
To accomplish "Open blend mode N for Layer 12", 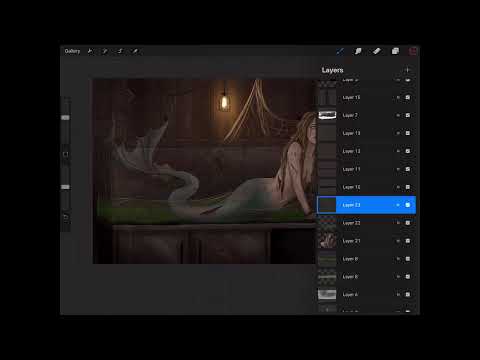I will [398, 151].
